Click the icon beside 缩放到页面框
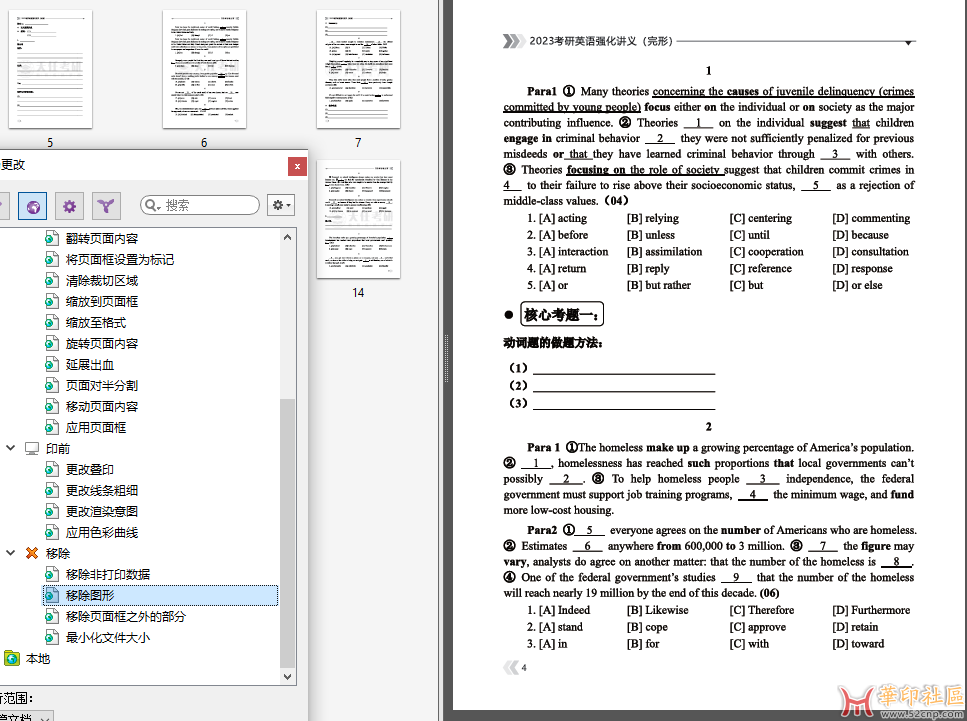Image resolution: width=967 pixels, height=721 pixels. (52, 302)
